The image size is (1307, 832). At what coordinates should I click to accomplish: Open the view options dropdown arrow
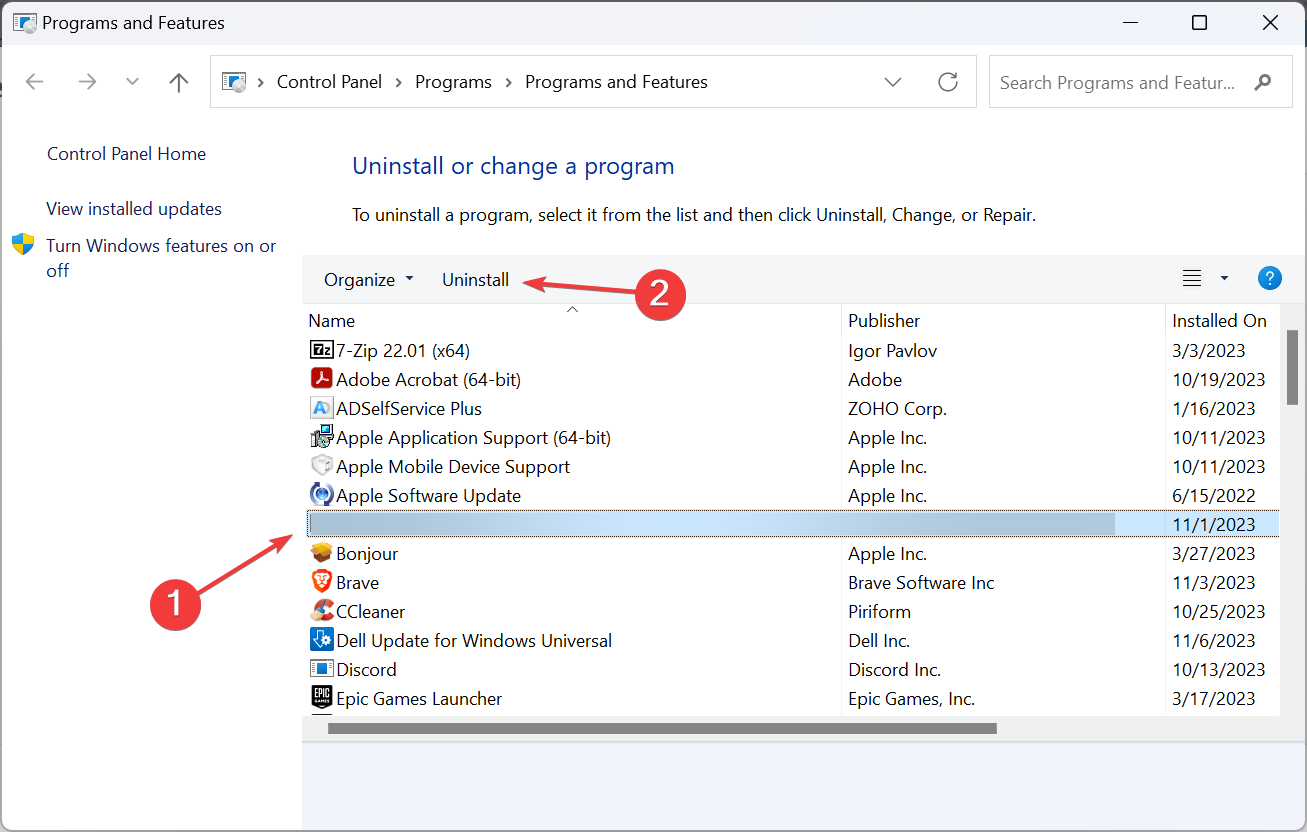coord(1224,279)
